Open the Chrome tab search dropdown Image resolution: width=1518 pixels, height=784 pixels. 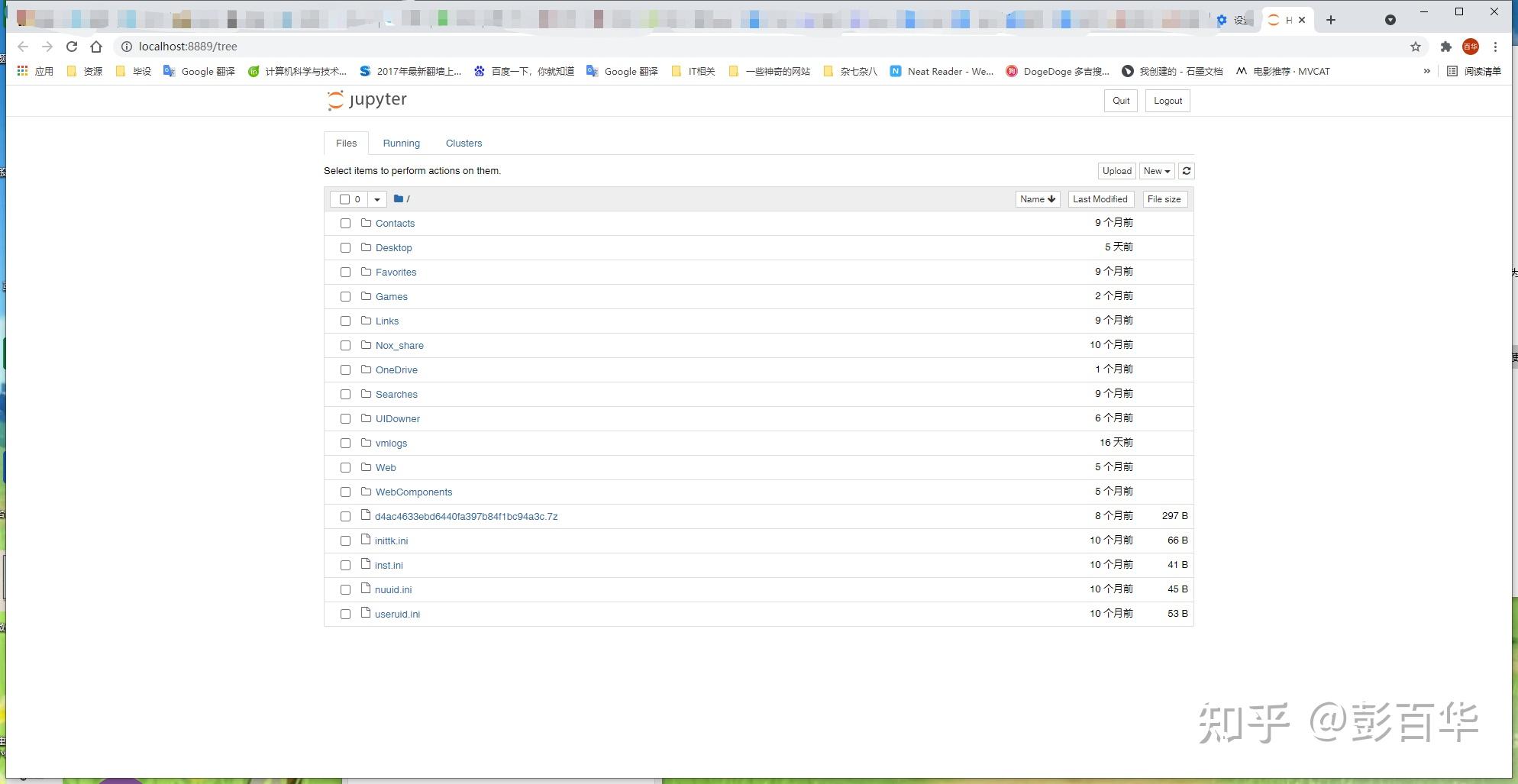(1390, 20)
